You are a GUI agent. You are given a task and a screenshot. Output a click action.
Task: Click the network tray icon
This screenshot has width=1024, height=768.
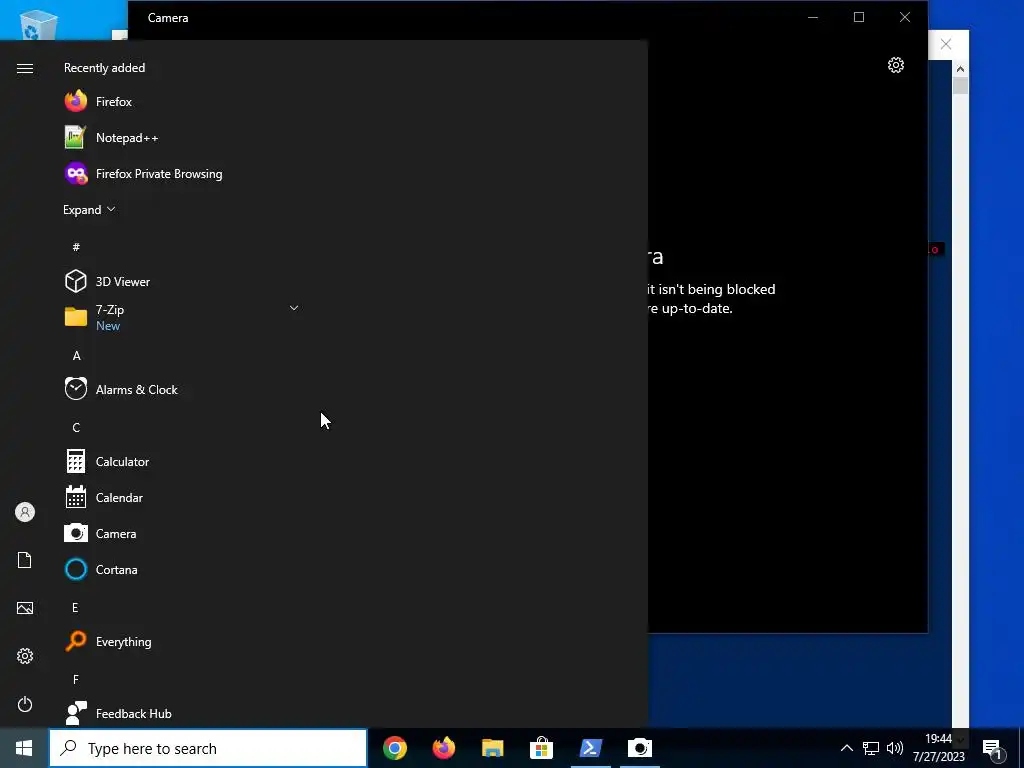(871, 748)
